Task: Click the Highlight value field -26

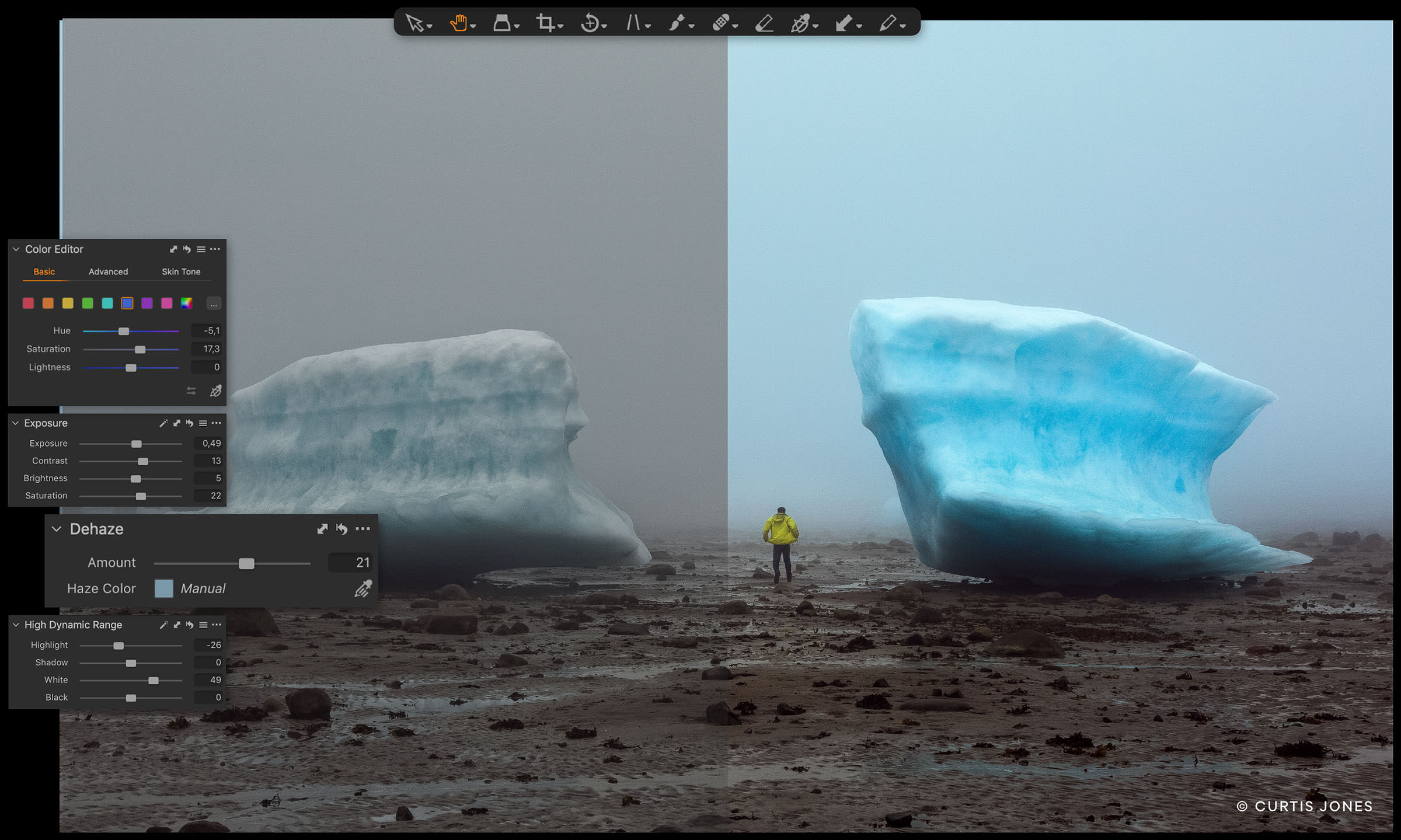Action: pyautogui.click(x=209, y=645)
